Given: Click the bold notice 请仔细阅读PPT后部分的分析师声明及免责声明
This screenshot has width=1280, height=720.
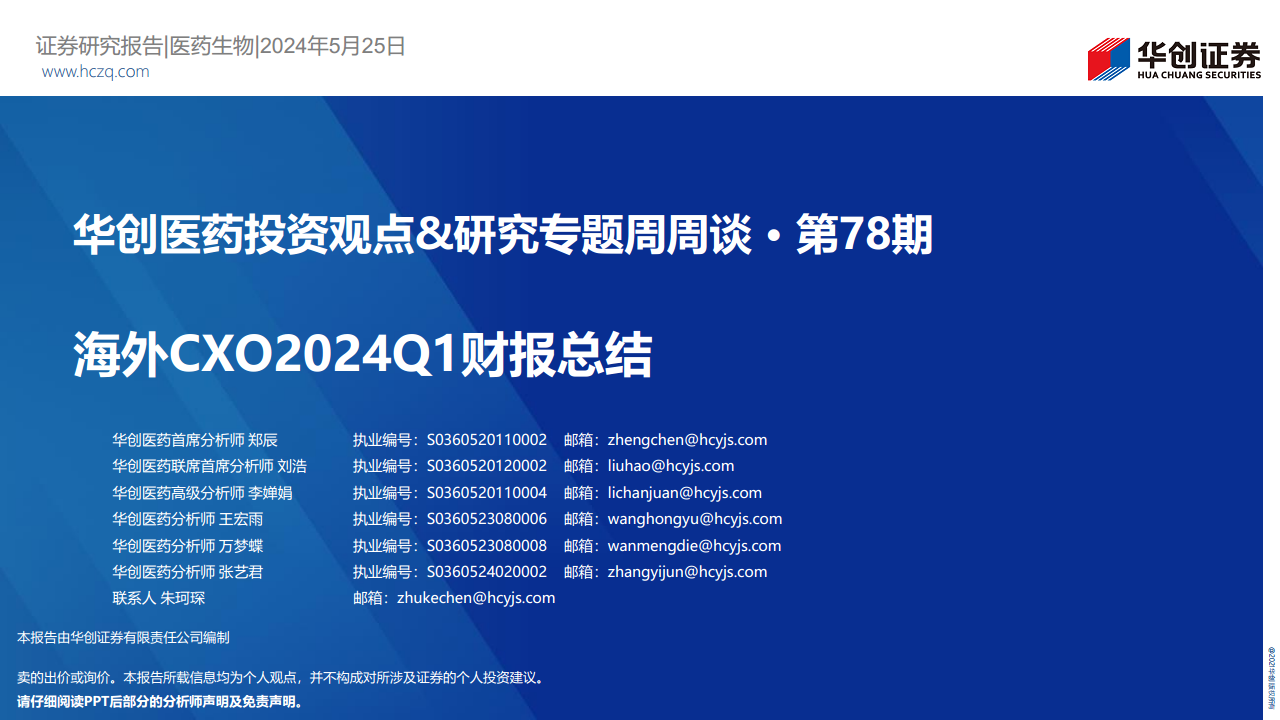Looking at the screenshot, I should [160, 701].
